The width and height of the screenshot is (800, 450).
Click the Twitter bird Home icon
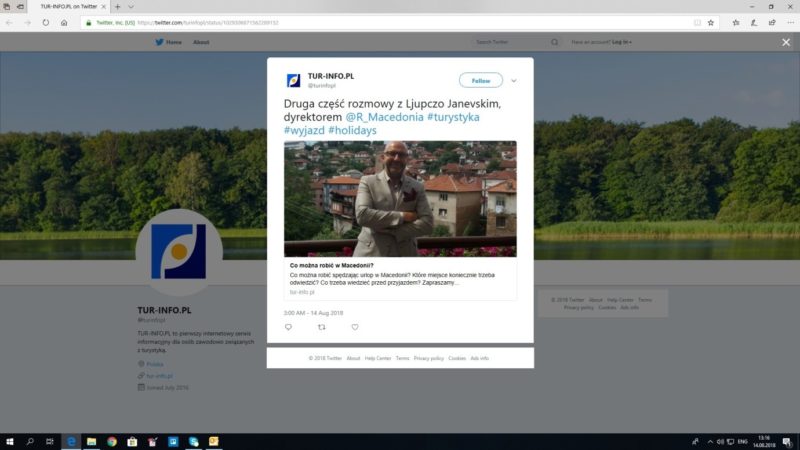(x=159, y=42)
